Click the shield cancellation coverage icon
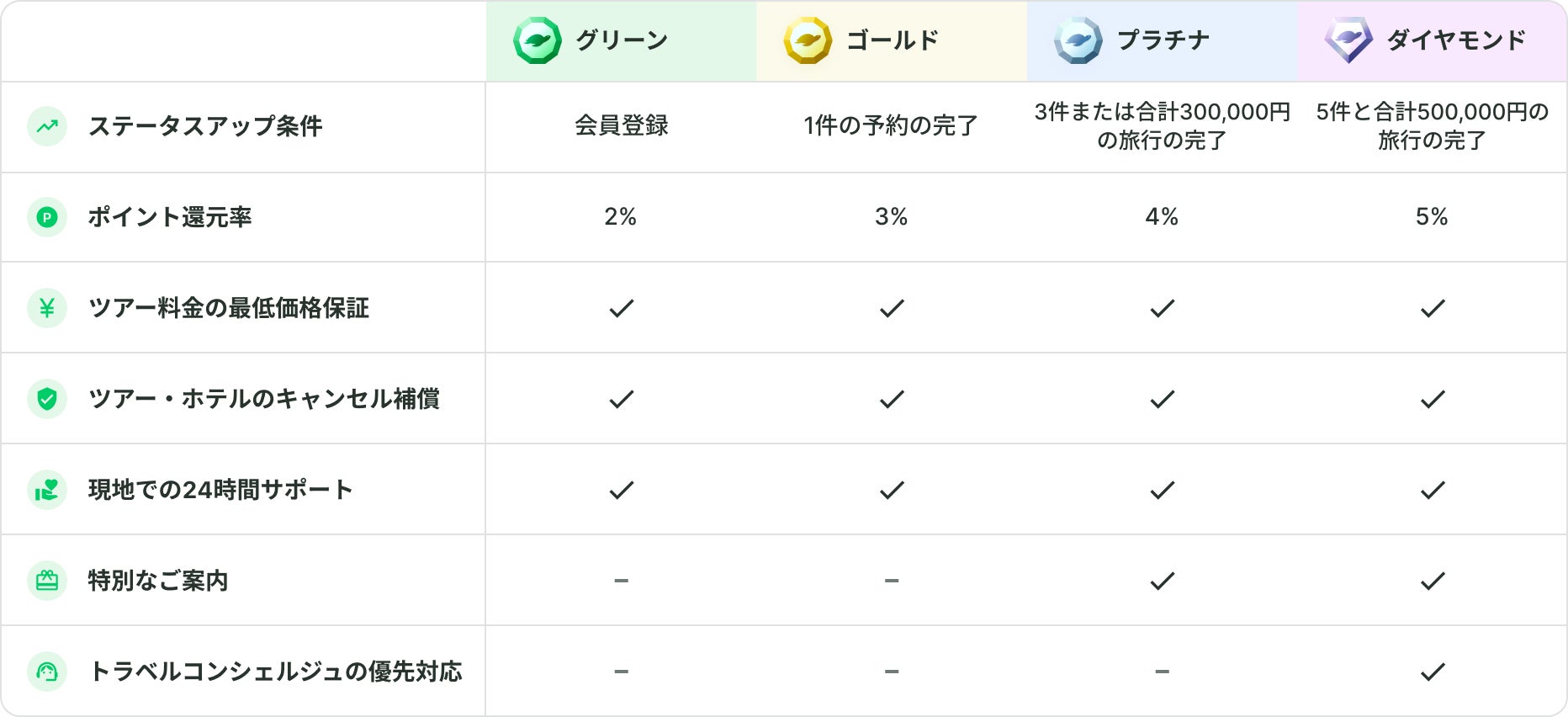 (47, 399)
